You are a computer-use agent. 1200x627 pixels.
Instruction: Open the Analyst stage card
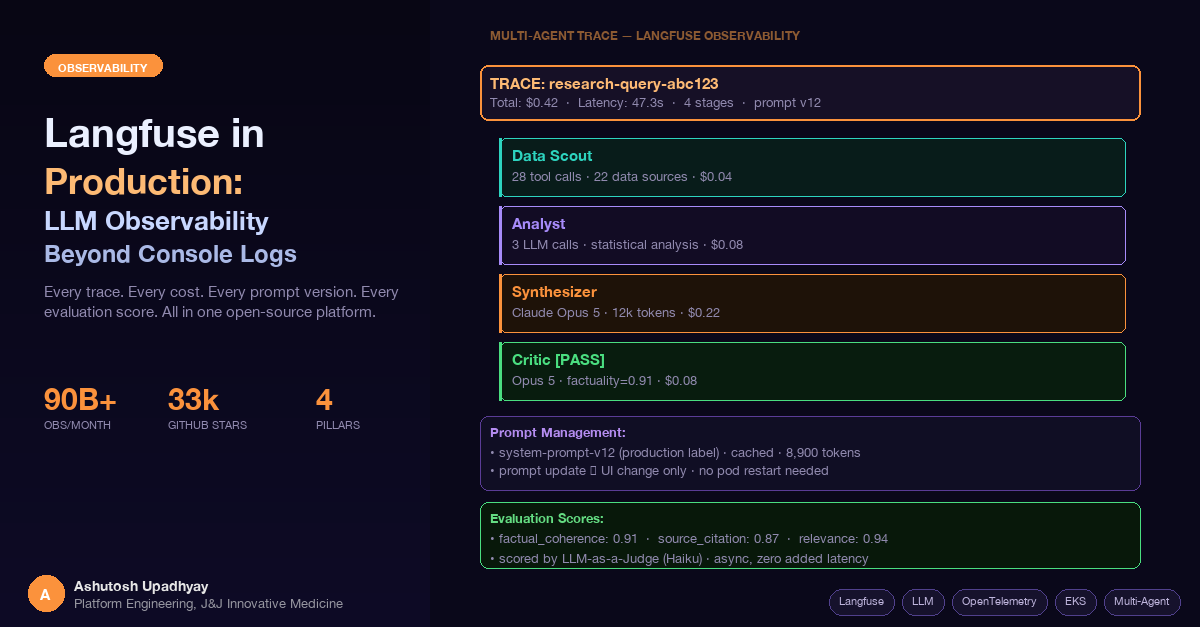click(812, 235)
